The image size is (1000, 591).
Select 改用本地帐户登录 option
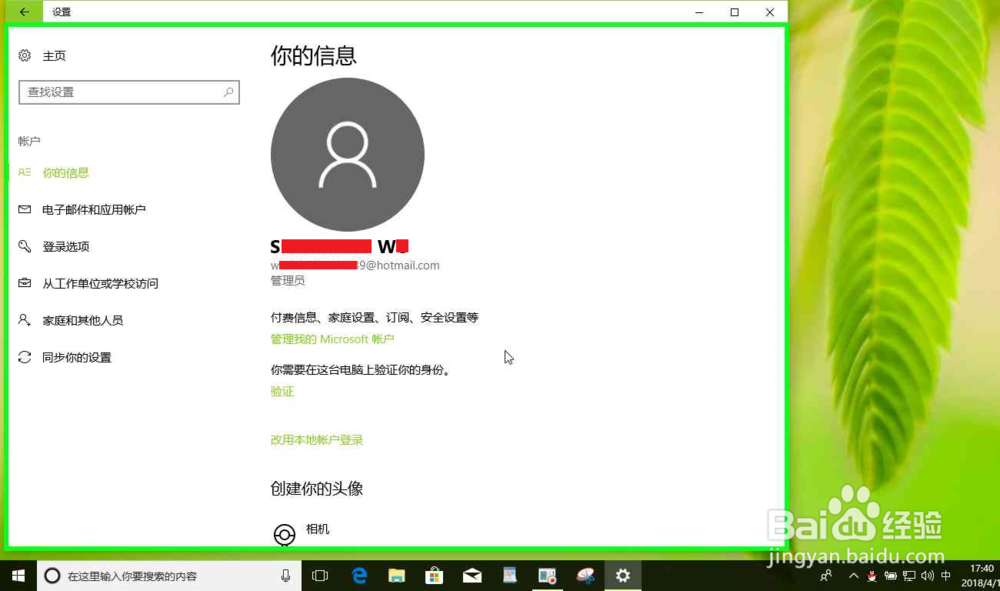click(315, 439)
